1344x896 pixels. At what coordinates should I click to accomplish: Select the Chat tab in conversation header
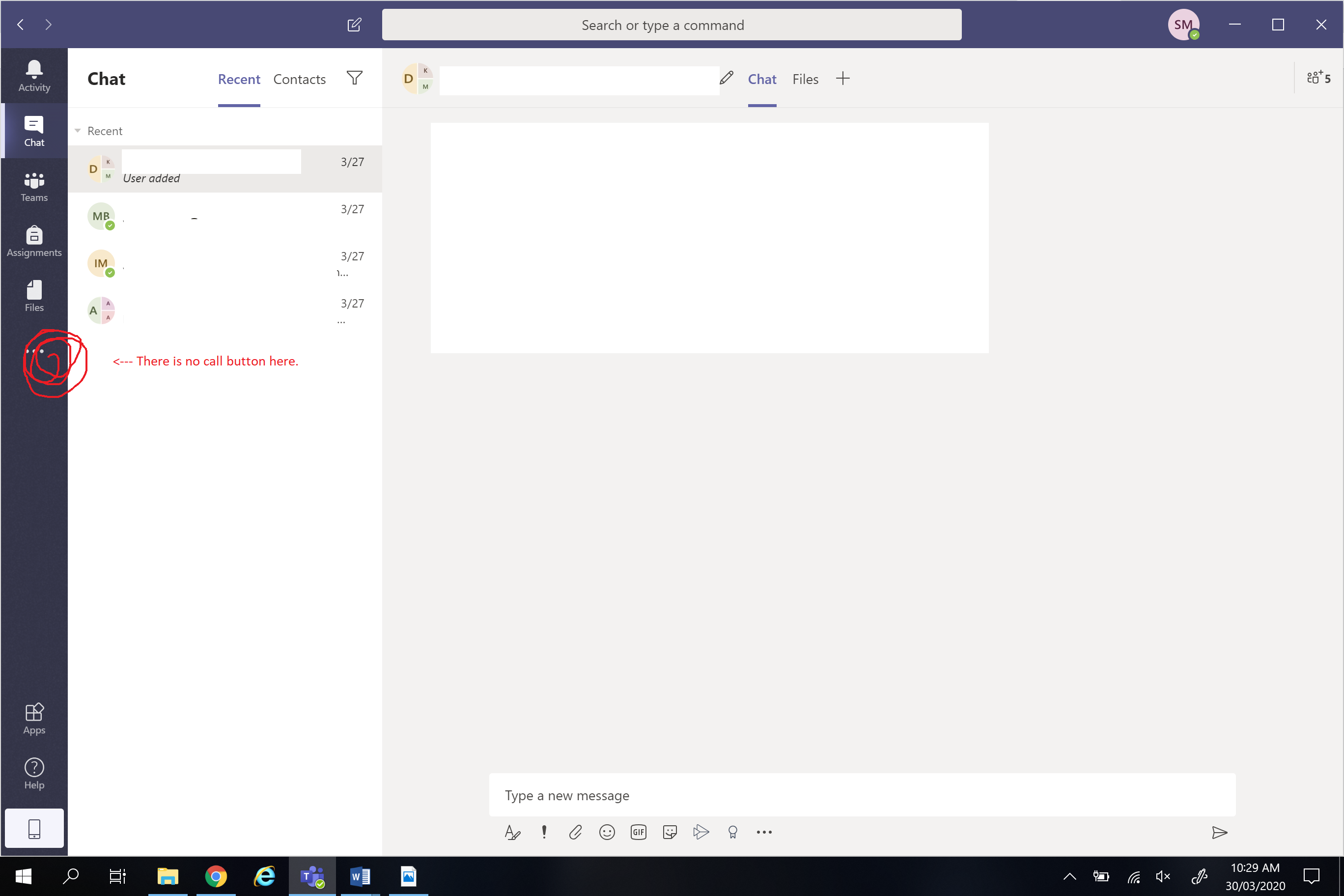tap(762, 79)
